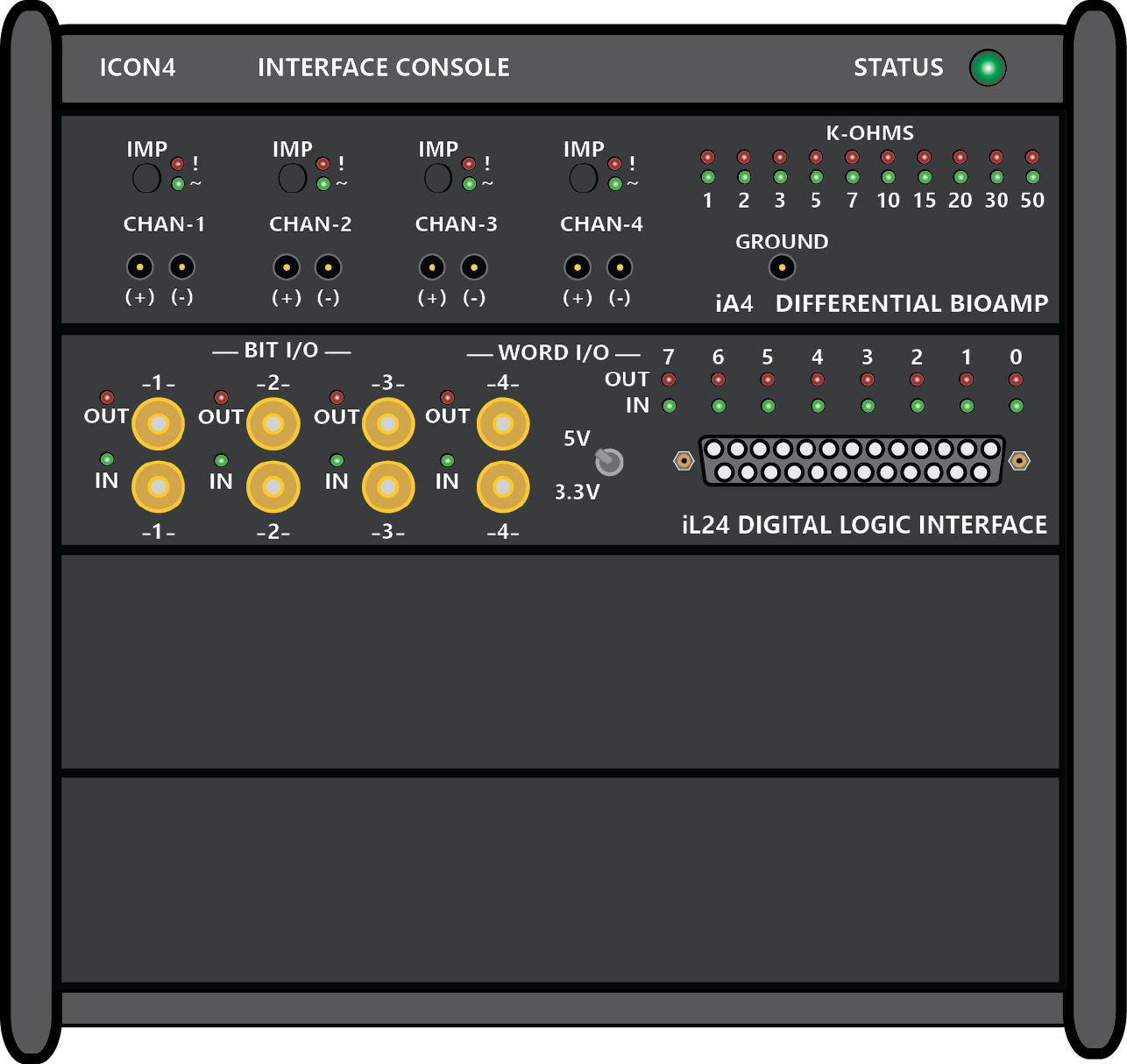Click the green STATUS indicator light
The image size is (1127, 1064).
point(988,67)
